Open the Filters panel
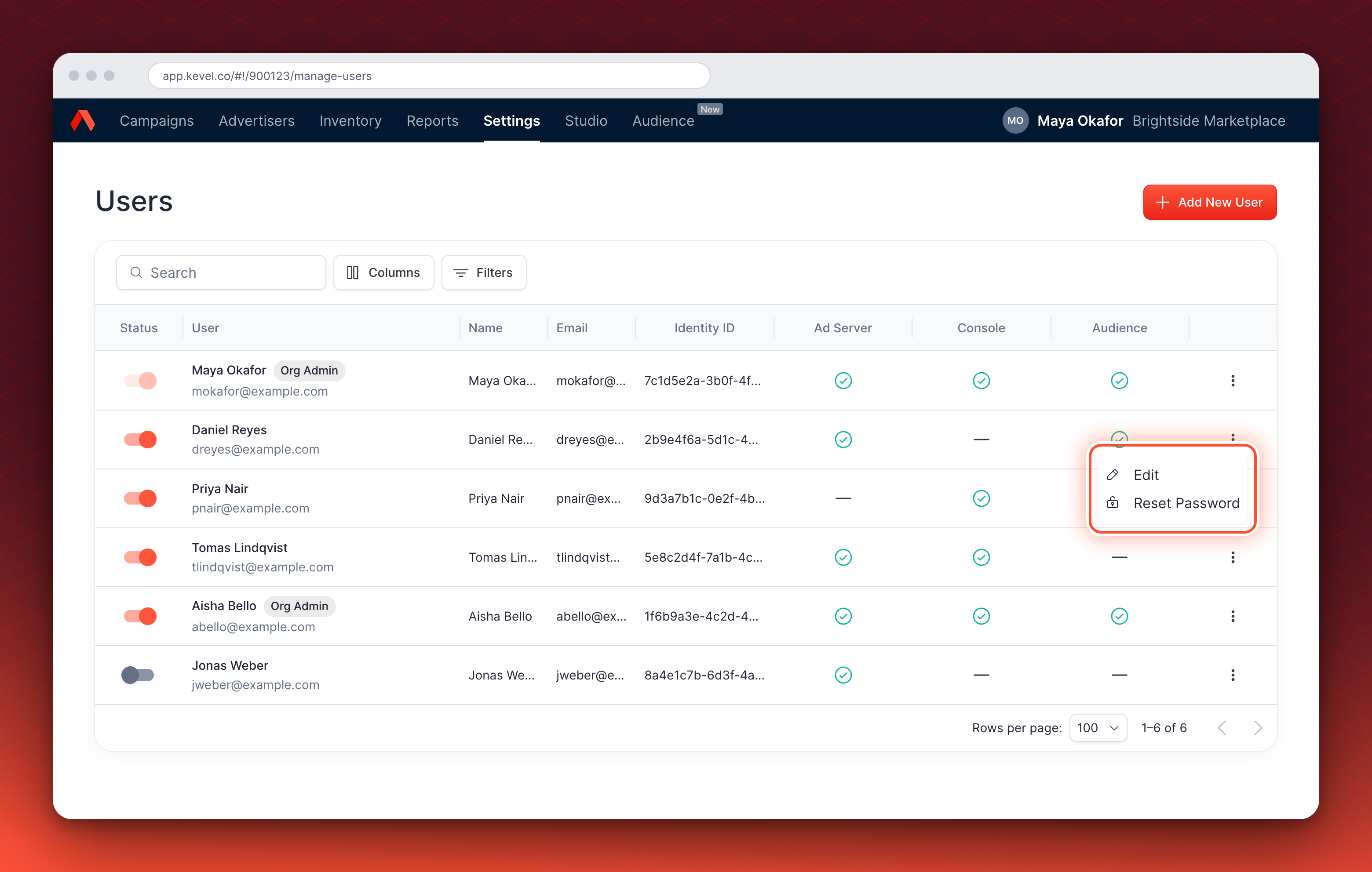Viewport: 1372px width, 872px height. click(x=484, y=273)
